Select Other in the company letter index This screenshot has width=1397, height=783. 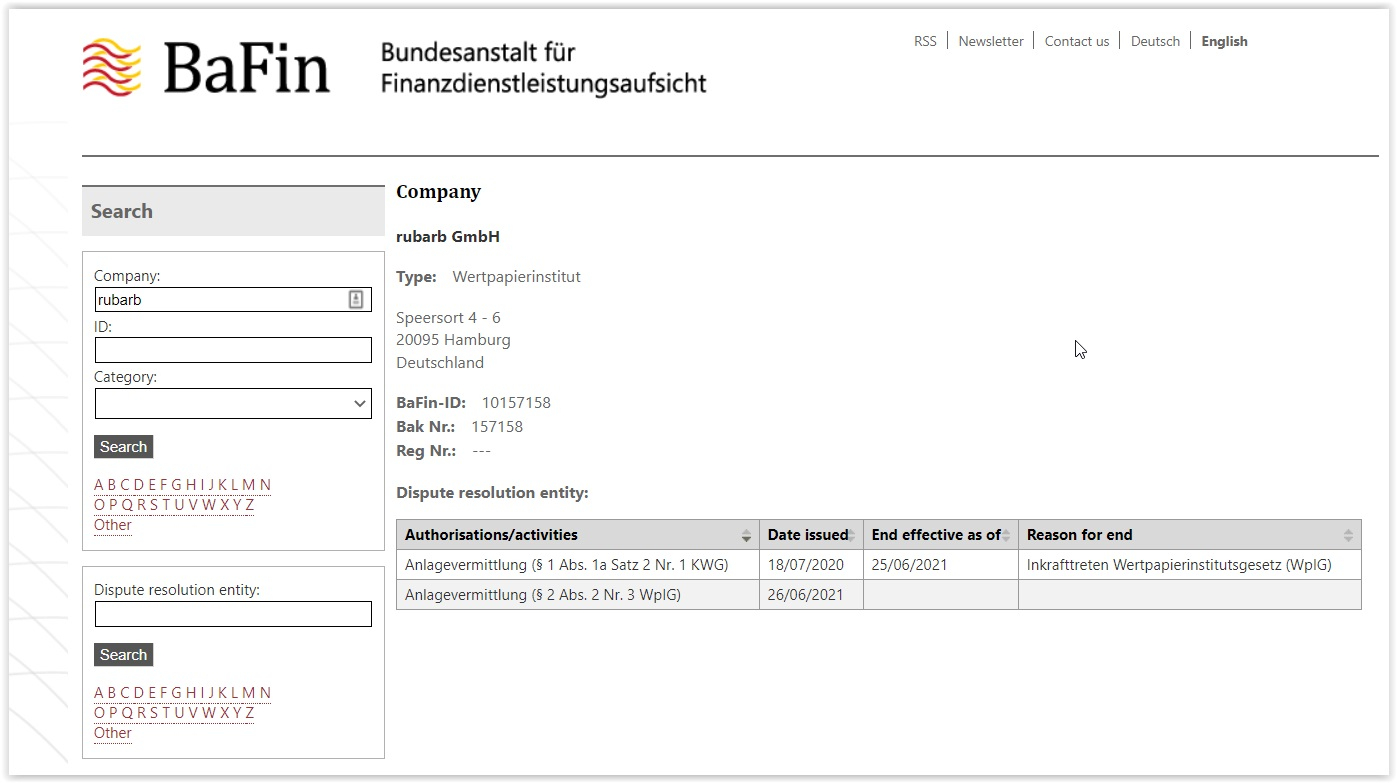click(x=113, y=525)
